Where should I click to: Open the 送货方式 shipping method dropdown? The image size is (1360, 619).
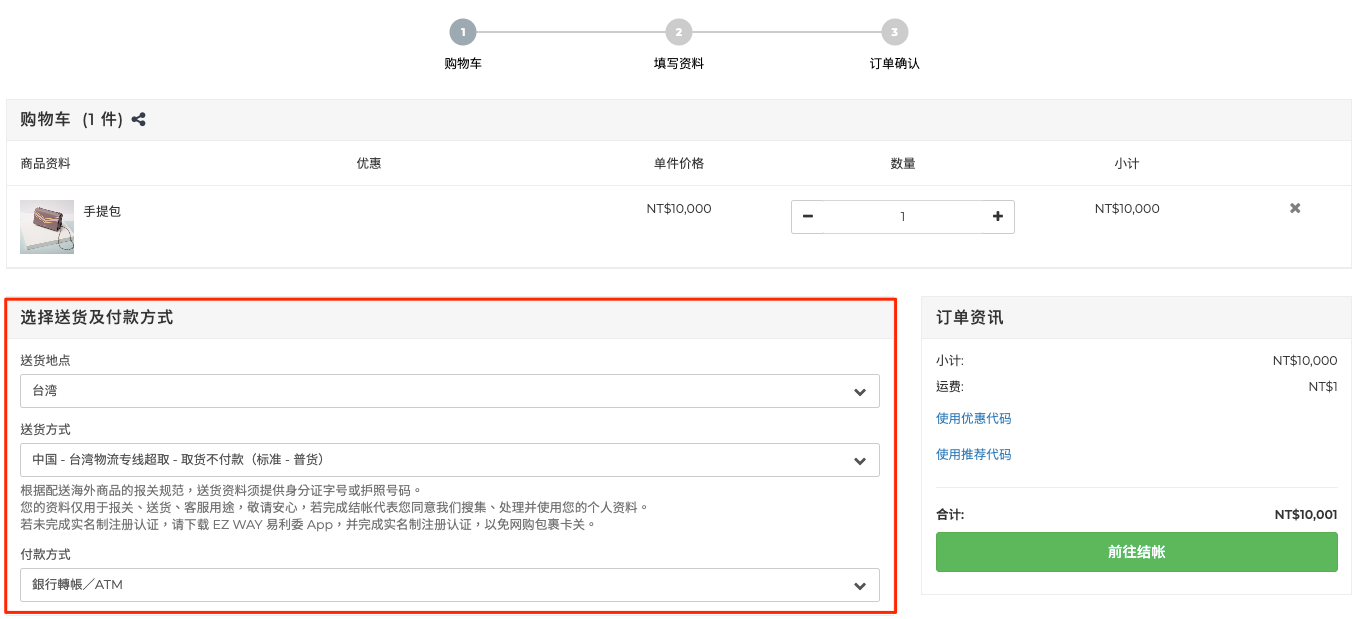coord(450,460)
